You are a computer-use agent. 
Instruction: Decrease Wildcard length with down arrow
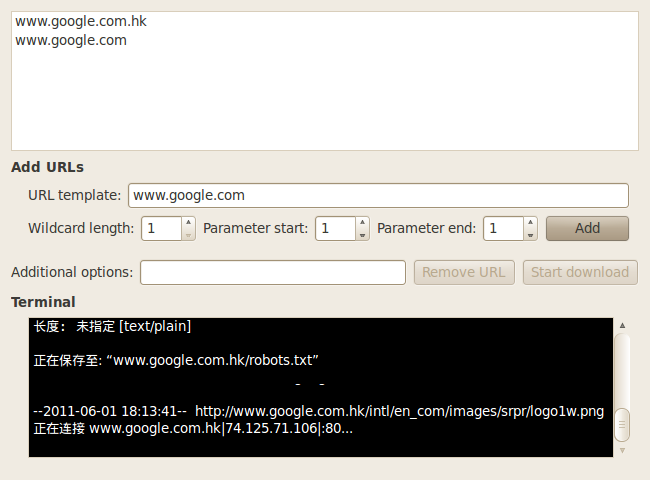(188, 235)
